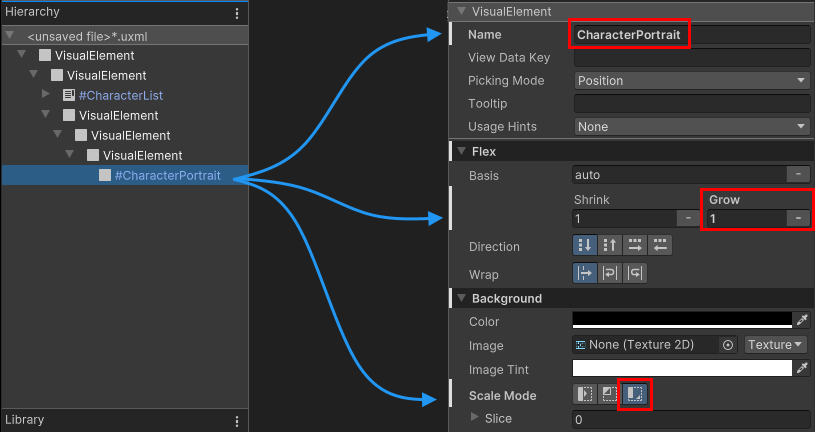815x432 pixels.
Task: Open the Usage Hints dropdown
Action: pos(691,127)
